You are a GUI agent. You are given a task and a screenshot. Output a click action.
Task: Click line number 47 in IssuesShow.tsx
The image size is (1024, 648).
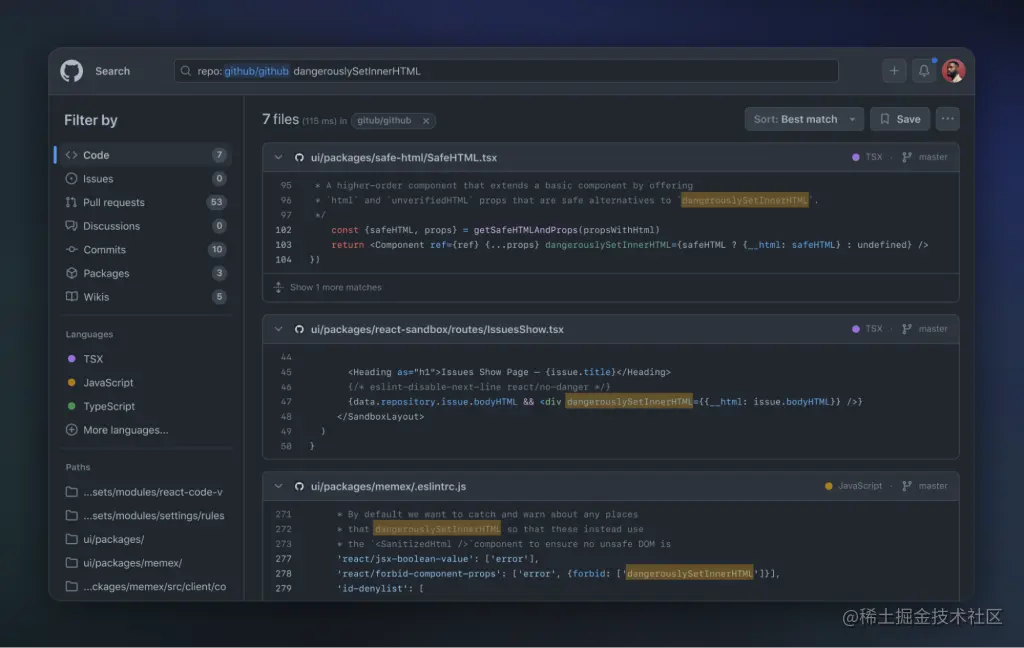tap(286, 402)
